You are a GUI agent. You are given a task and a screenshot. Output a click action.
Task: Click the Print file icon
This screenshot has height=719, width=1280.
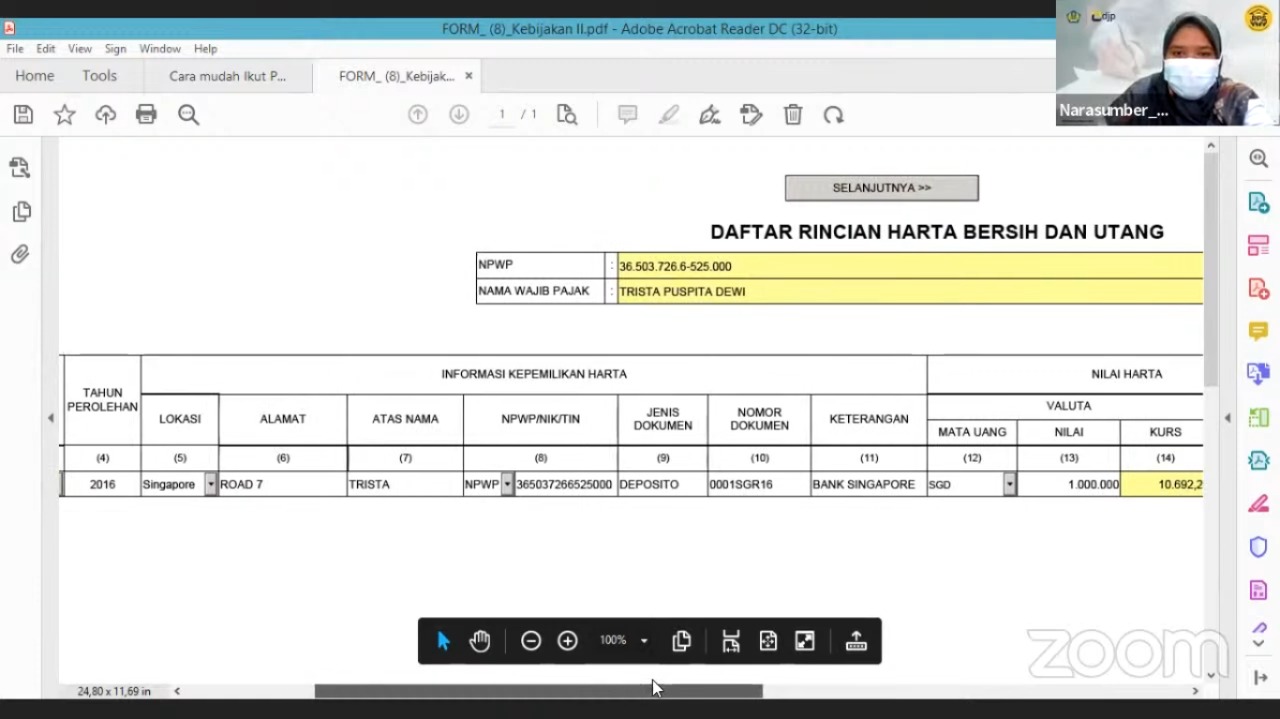tap(146, 115)
